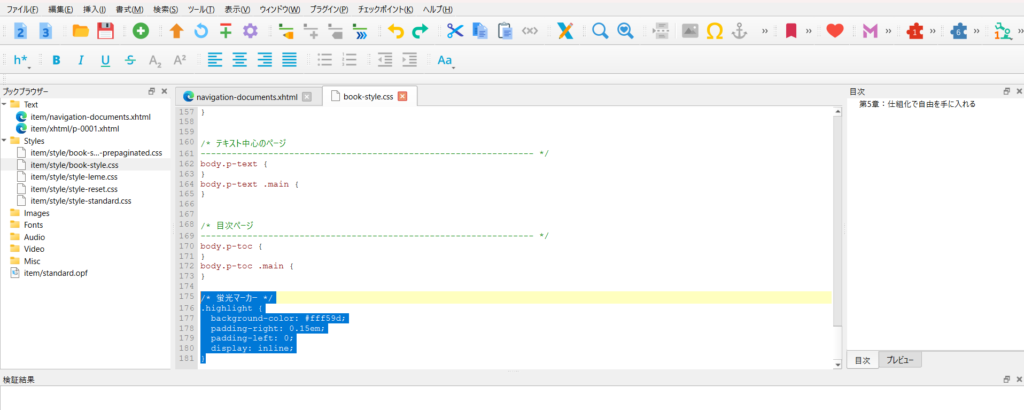Open the h* heading style dropdown
The height and width of the screenshot is (410, 1024).
tap(22, 60)
